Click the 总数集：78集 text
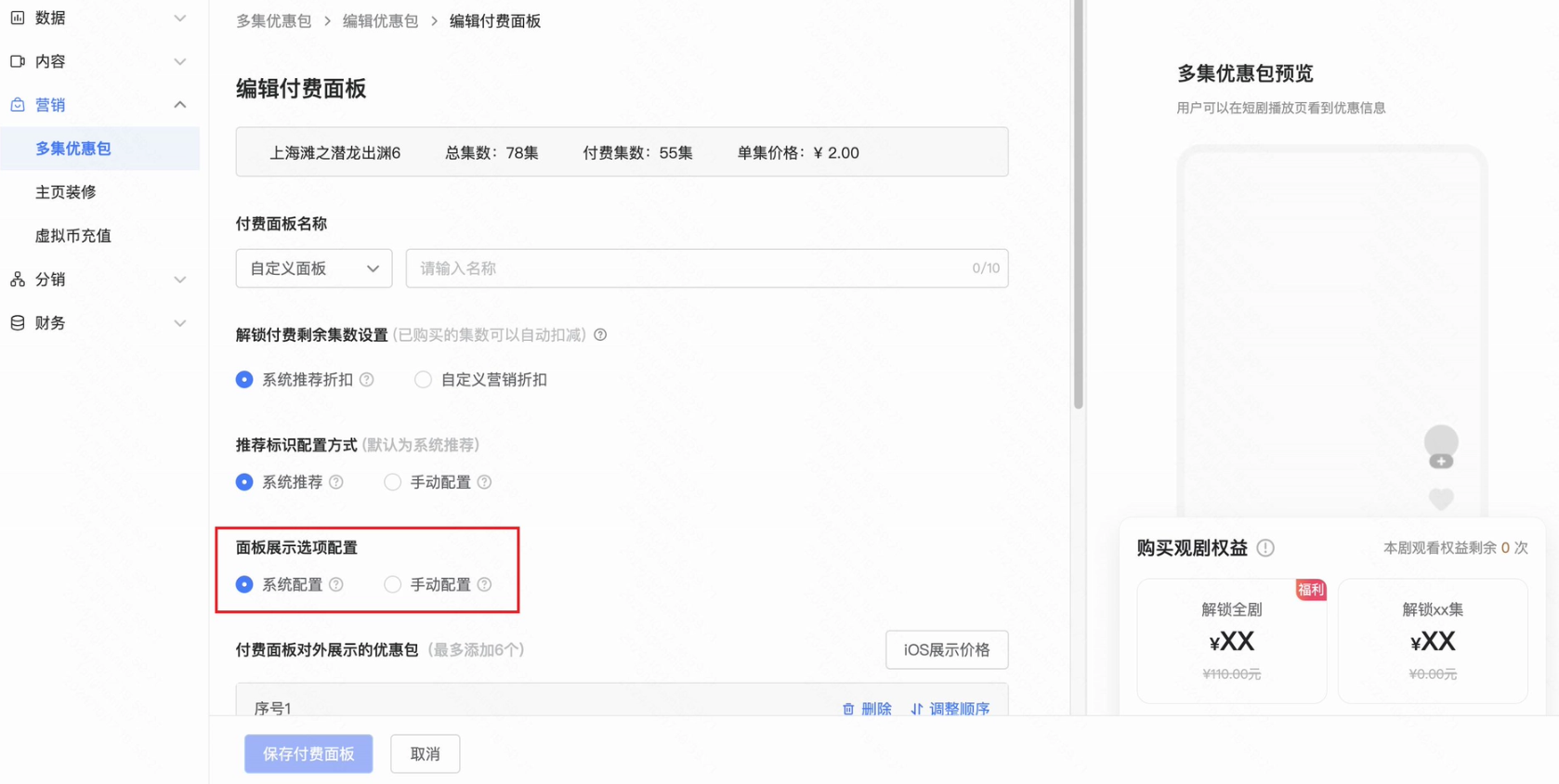This screenshot has width=1559, height=784. (x=491, y=153)
